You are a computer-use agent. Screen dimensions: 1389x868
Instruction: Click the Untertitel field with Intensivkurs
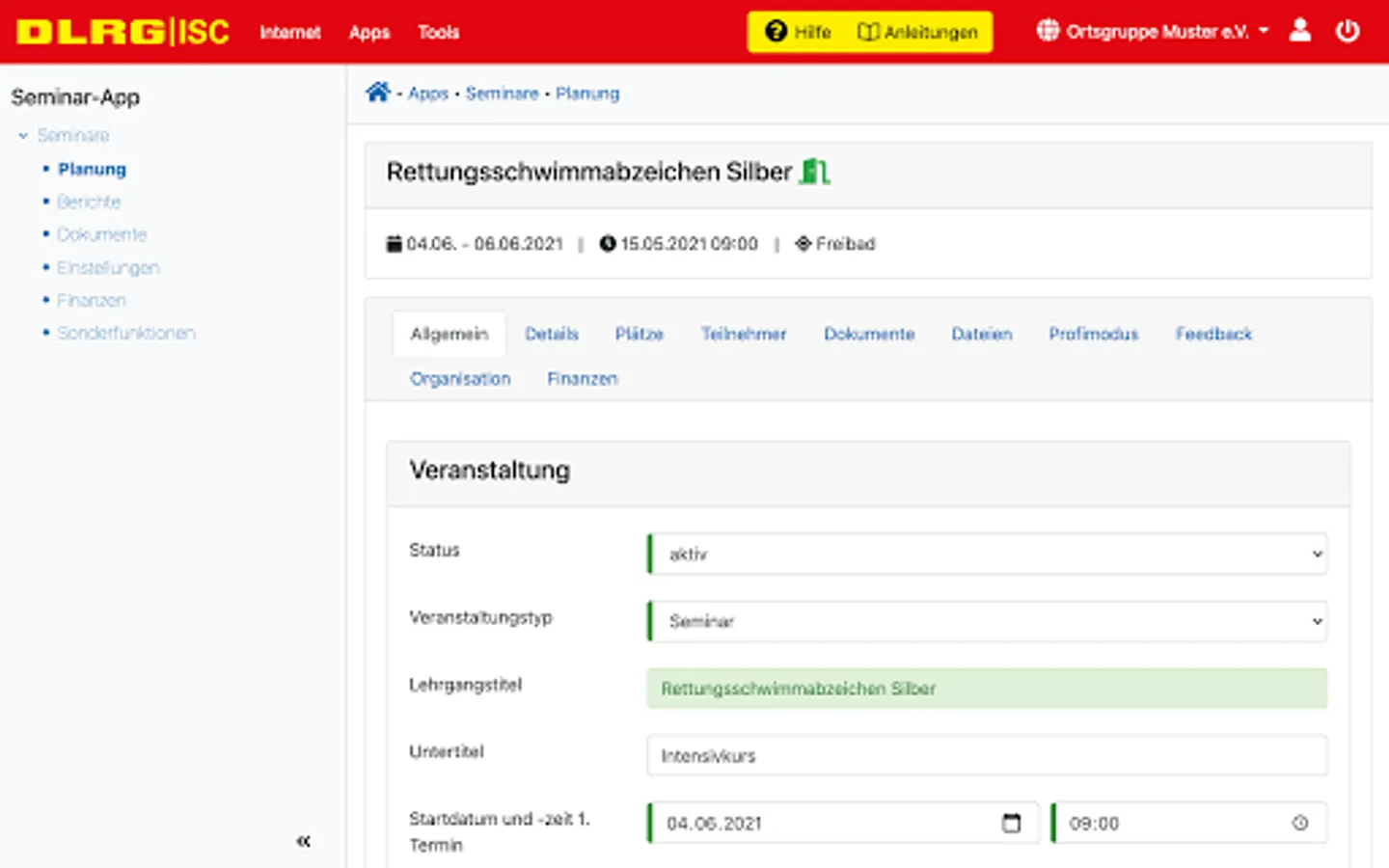tap(988, 755)
